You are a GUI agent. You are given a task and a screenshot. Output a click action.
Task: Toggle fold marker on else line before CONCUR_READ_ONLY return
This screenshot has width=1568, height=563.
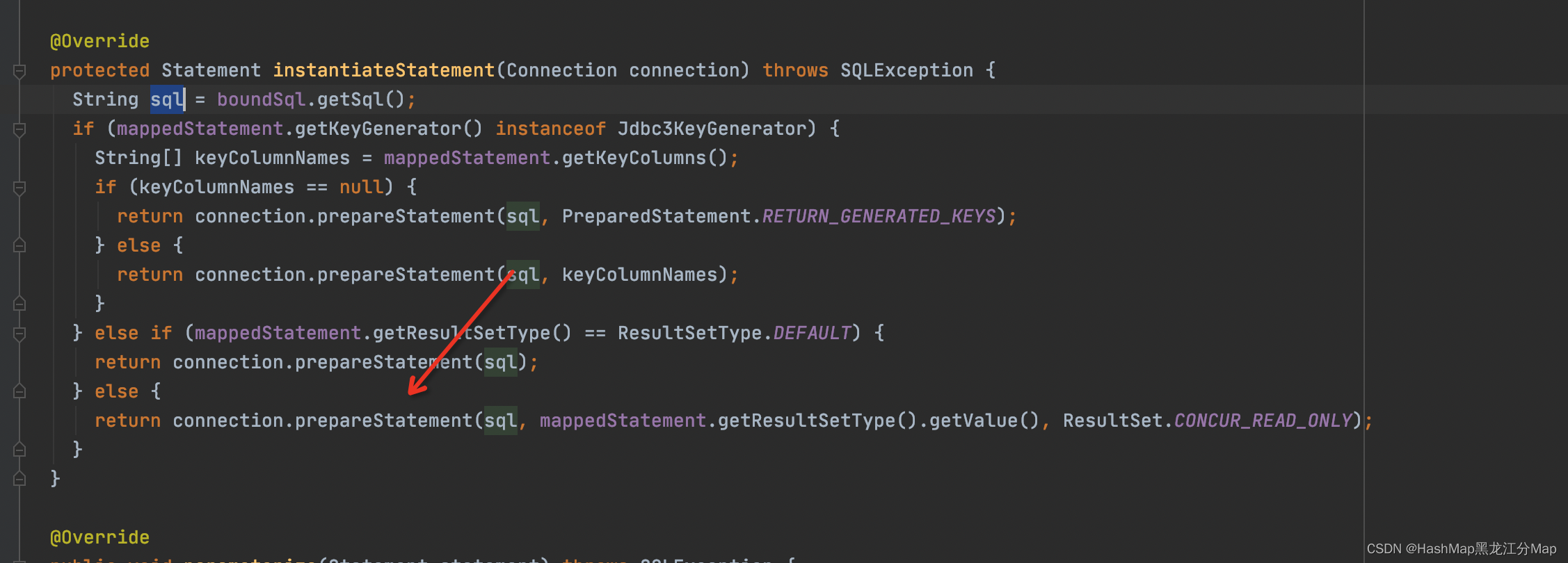point(19,391)
